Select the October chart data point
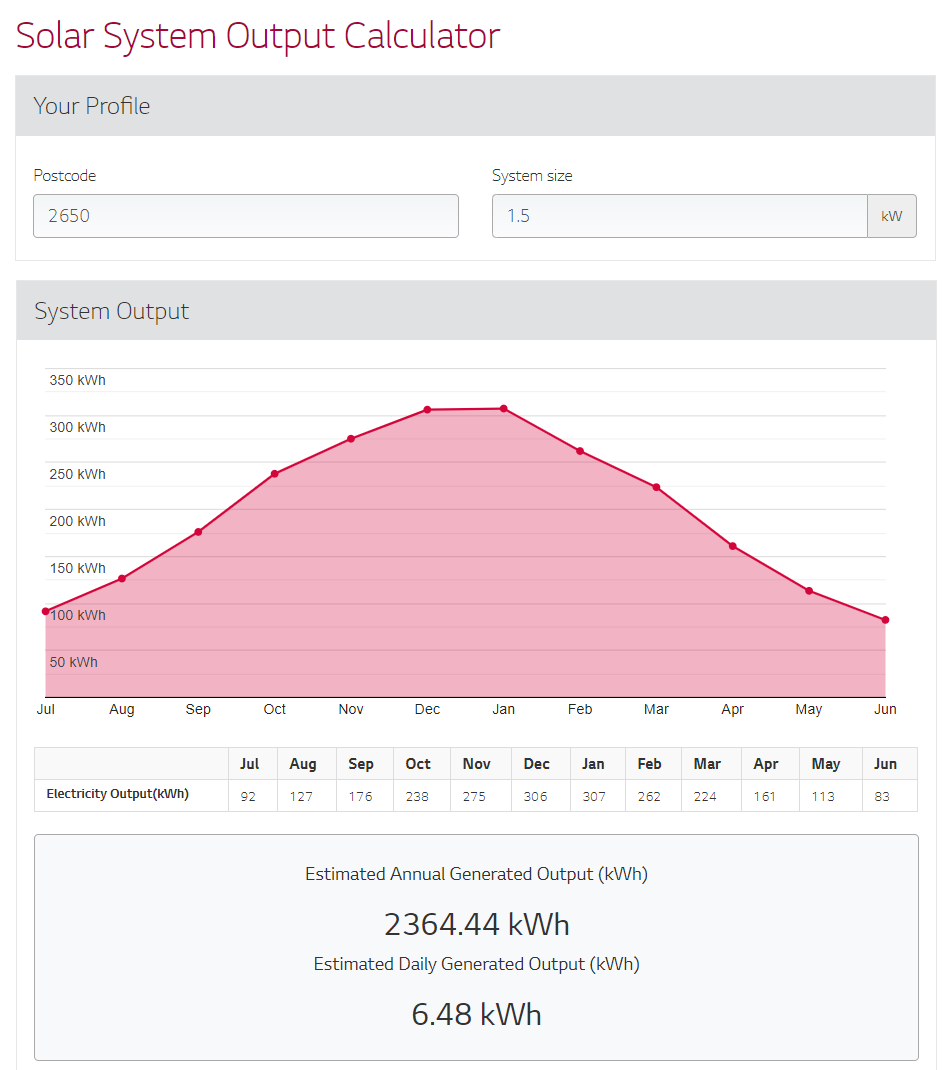The height and width of the screenshot is (1070, 950). [275, 474]
